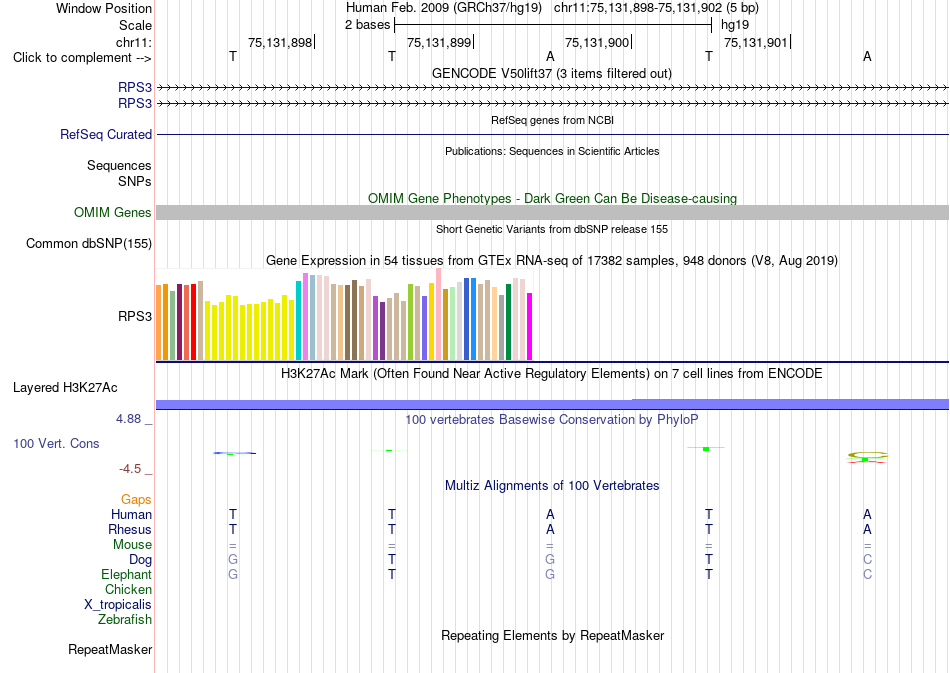Open "Publications: Sequences in Scientific Articles" title
Viewport: 950px width, 673px height.
tap(552, 151)
